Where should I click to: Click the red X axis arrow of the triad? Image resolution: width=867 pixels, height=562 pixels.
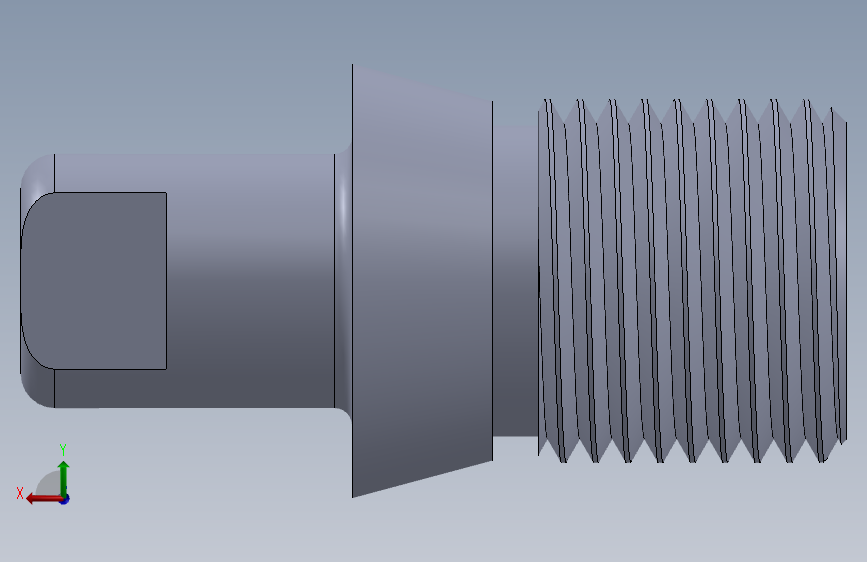[44, 499]
